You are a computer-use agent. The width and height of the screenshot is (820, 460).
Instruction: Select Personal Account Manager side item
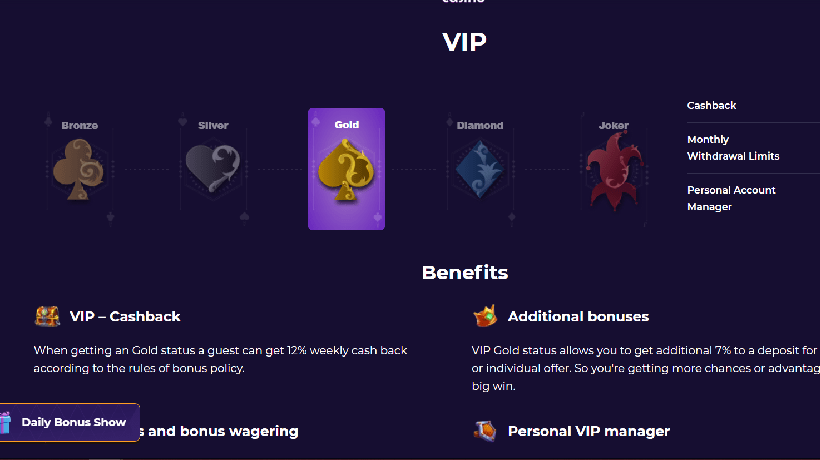pos(731,198)
